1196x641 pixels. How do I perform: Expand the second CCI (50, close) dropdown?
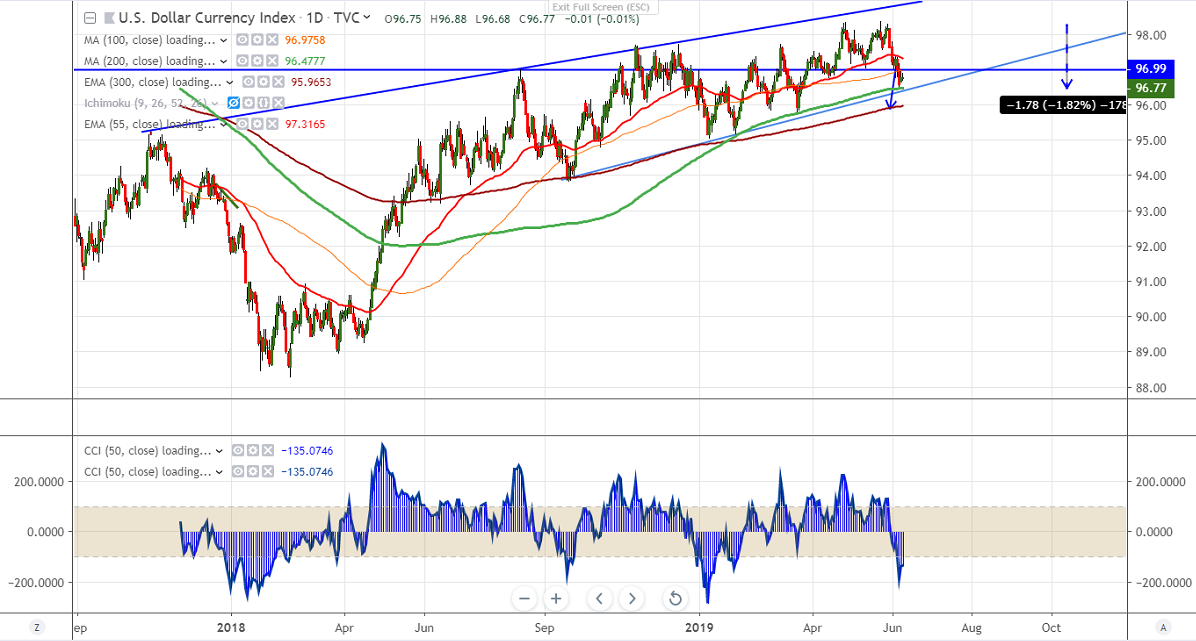tap(220, 472)
